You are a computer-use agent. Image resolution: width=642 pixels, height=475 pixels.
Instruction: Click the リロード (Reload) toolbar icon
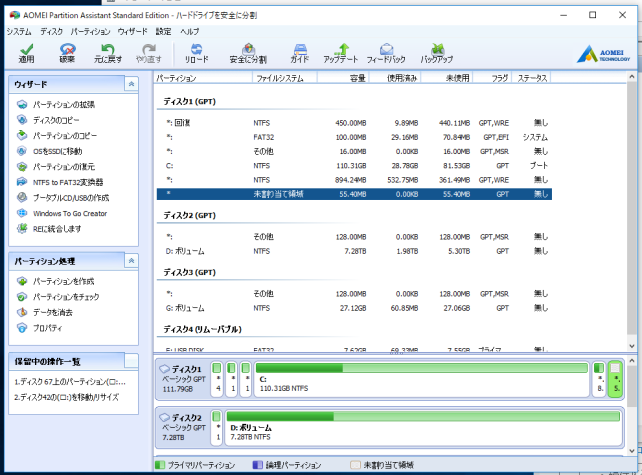[x=196, y=50]
